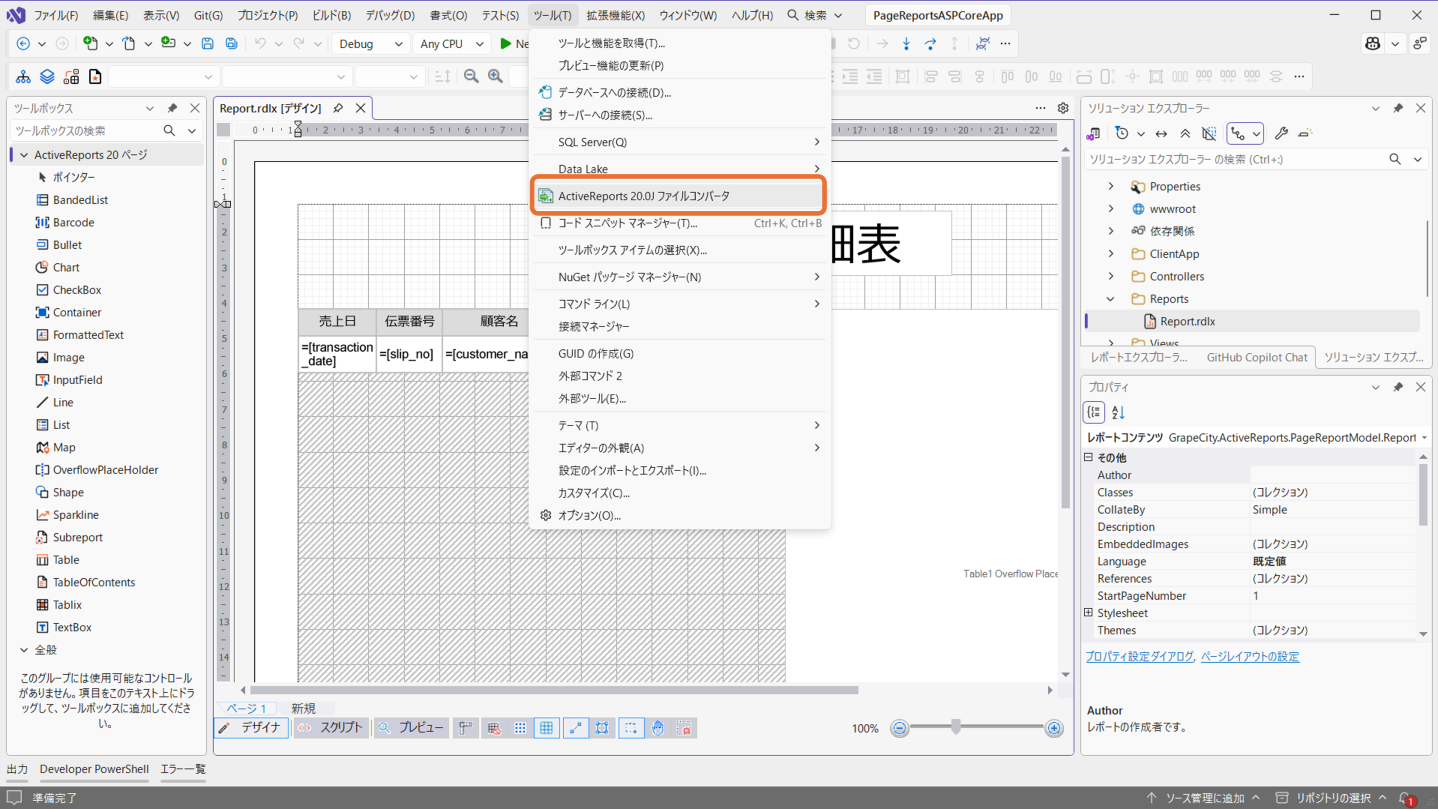
Task: Toggle the show grid button in designer bar
Action: [546, 729]
